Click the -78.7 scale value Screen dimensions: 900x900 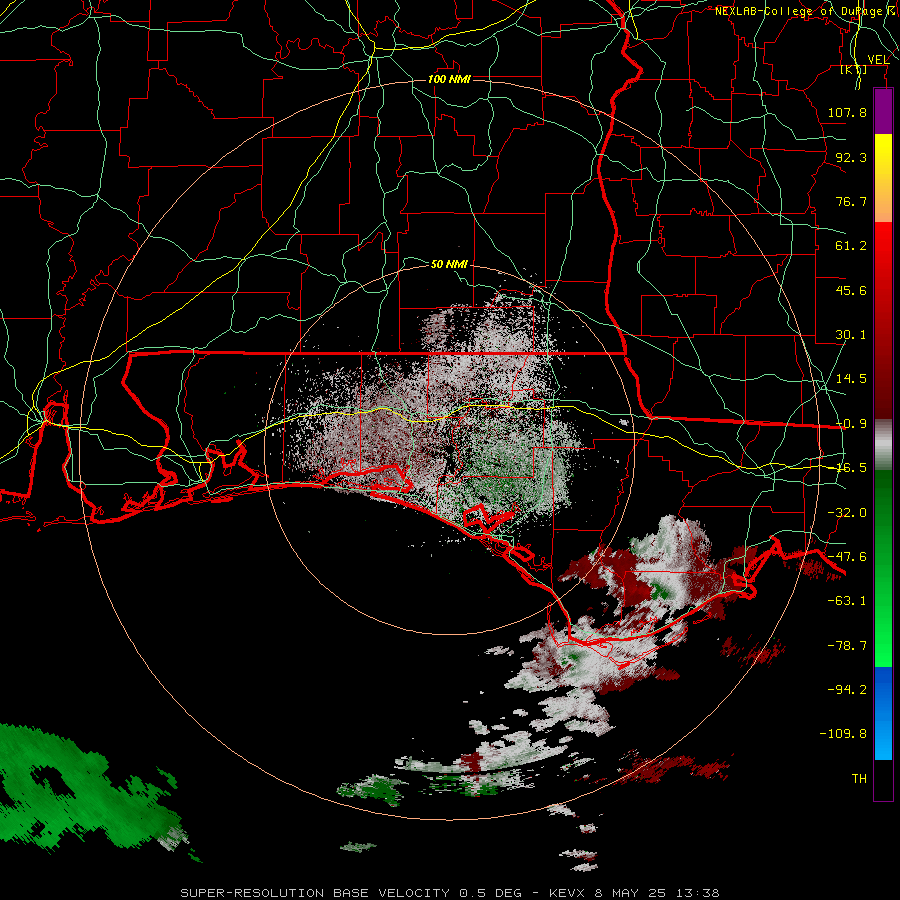coord(847,646)
